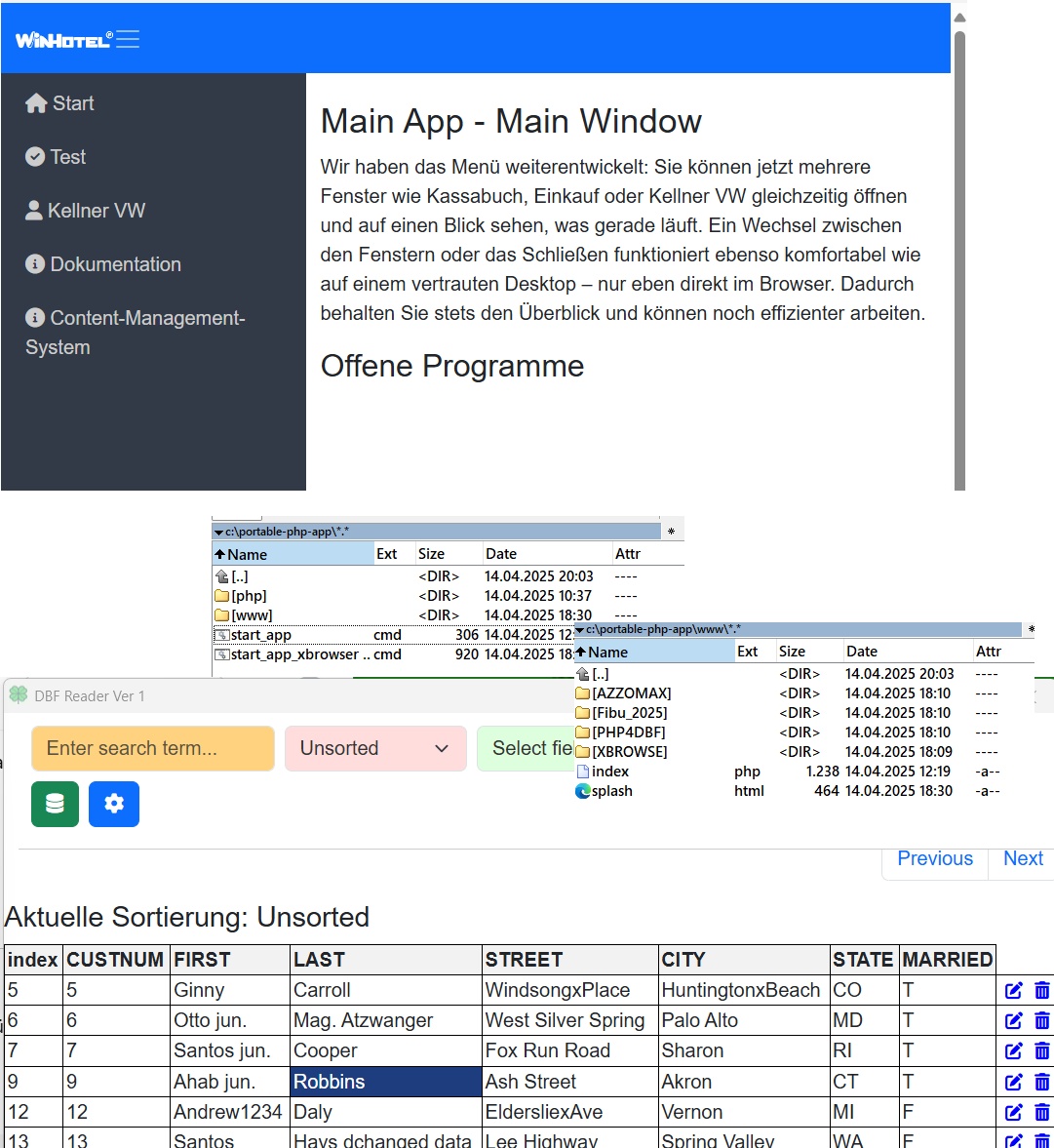The width and height of the screenshot is (1054, 1148).
Task: Open the XBROWSE folder
Action: tap(629, 752)
